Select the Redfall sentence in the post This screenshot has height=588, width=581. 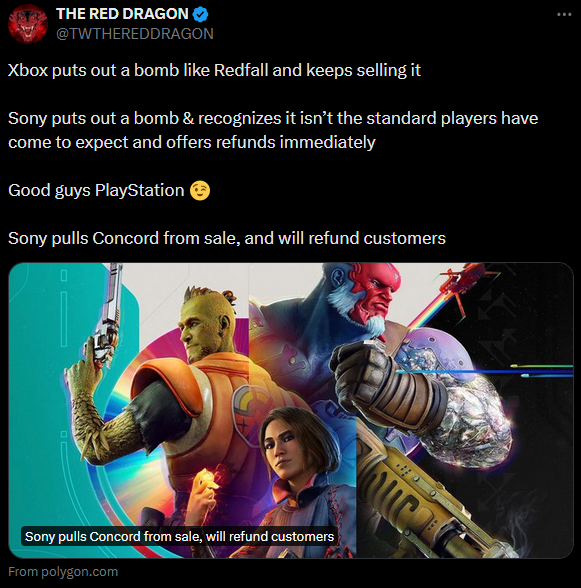[214, 70]
